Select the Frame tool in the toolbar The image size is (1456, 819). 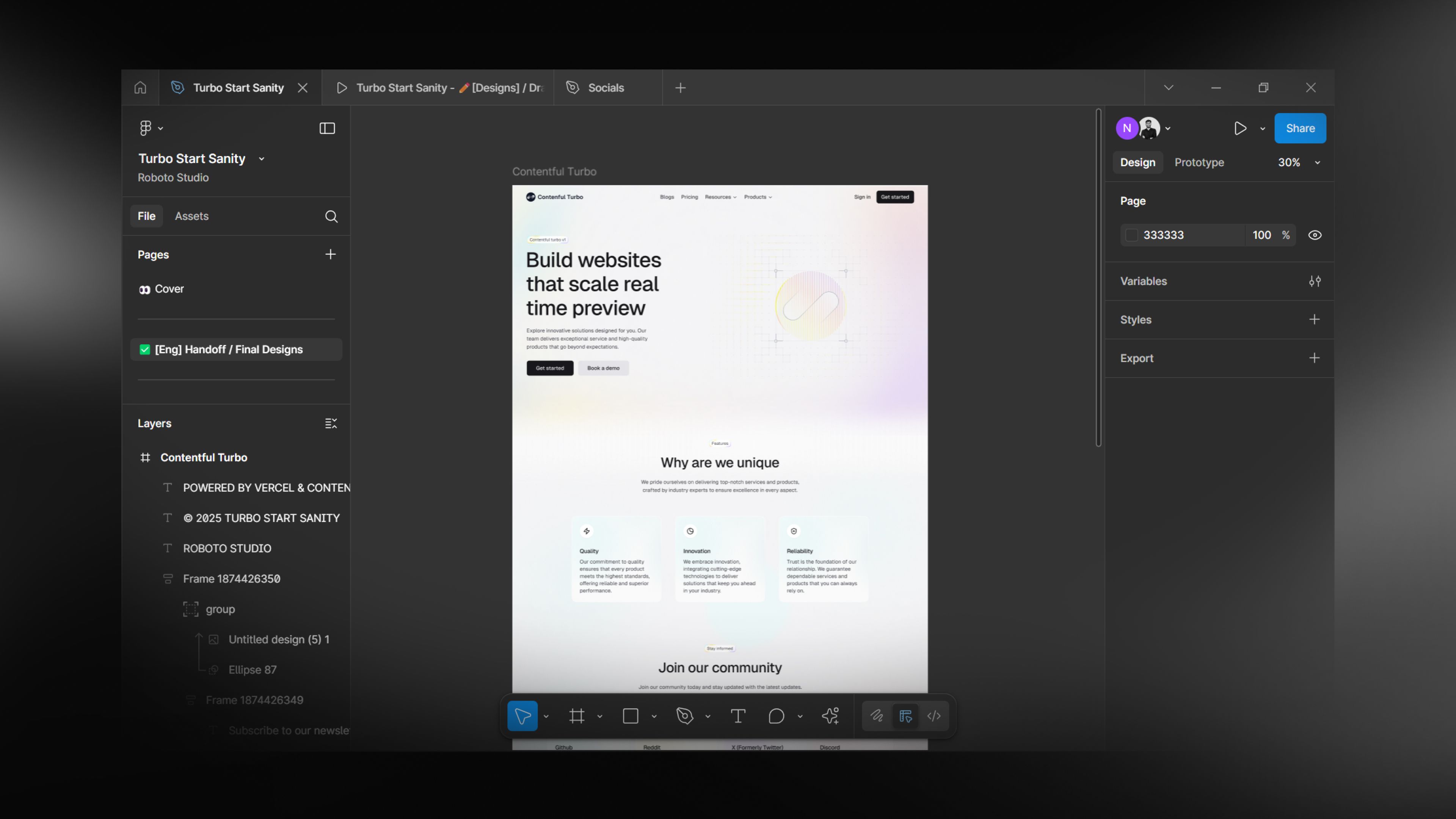(x=576, y=716)
